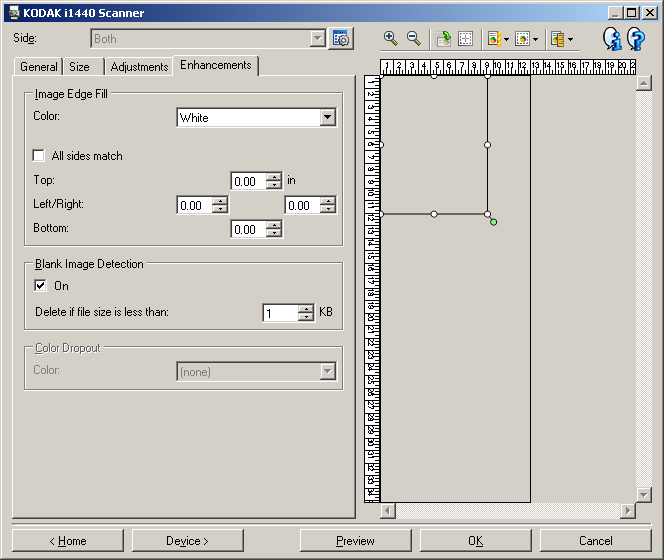Increase the Right edge fill value
This screenshot has width=664, height=560.
pos(328,201)
